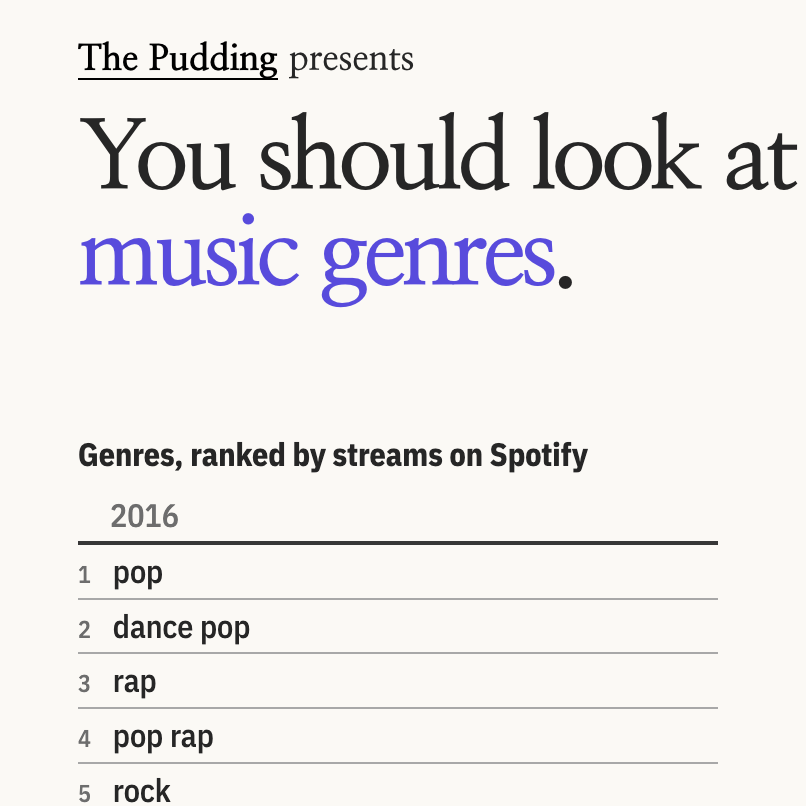This screenshot has width=806, height=806.
Task: Click the 2016 year column header
Action: click(x=144, y=516)
